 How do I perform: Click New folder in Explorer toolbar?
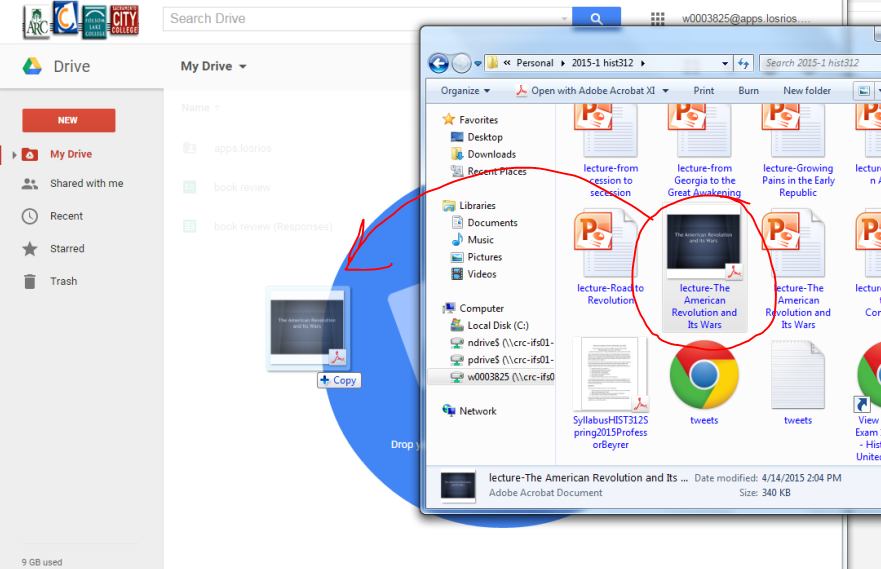click(807, 90)
